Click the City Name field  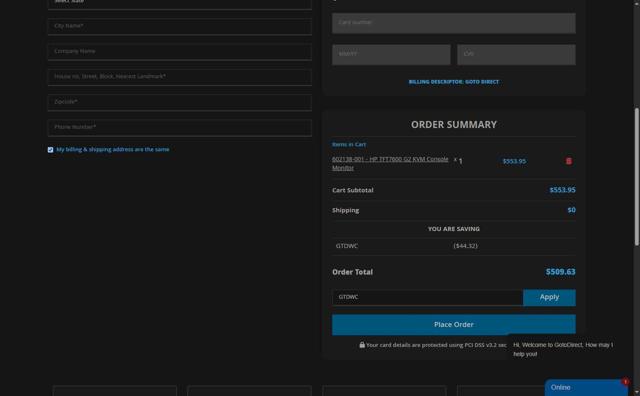click(x=180, y=26)
